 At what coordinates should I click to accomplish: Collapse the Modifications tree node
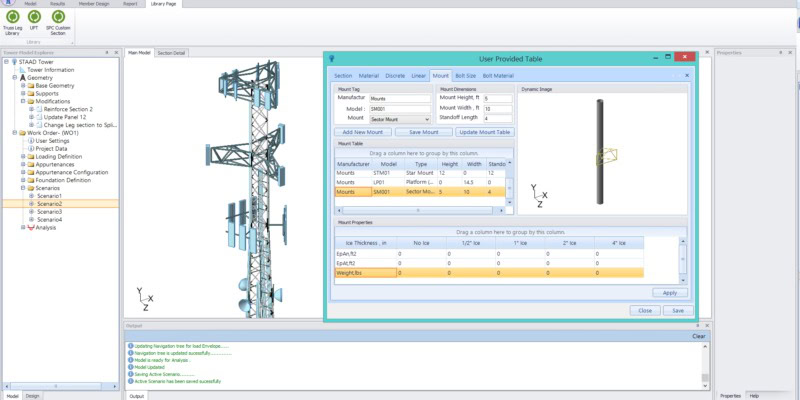click(22, 101)
